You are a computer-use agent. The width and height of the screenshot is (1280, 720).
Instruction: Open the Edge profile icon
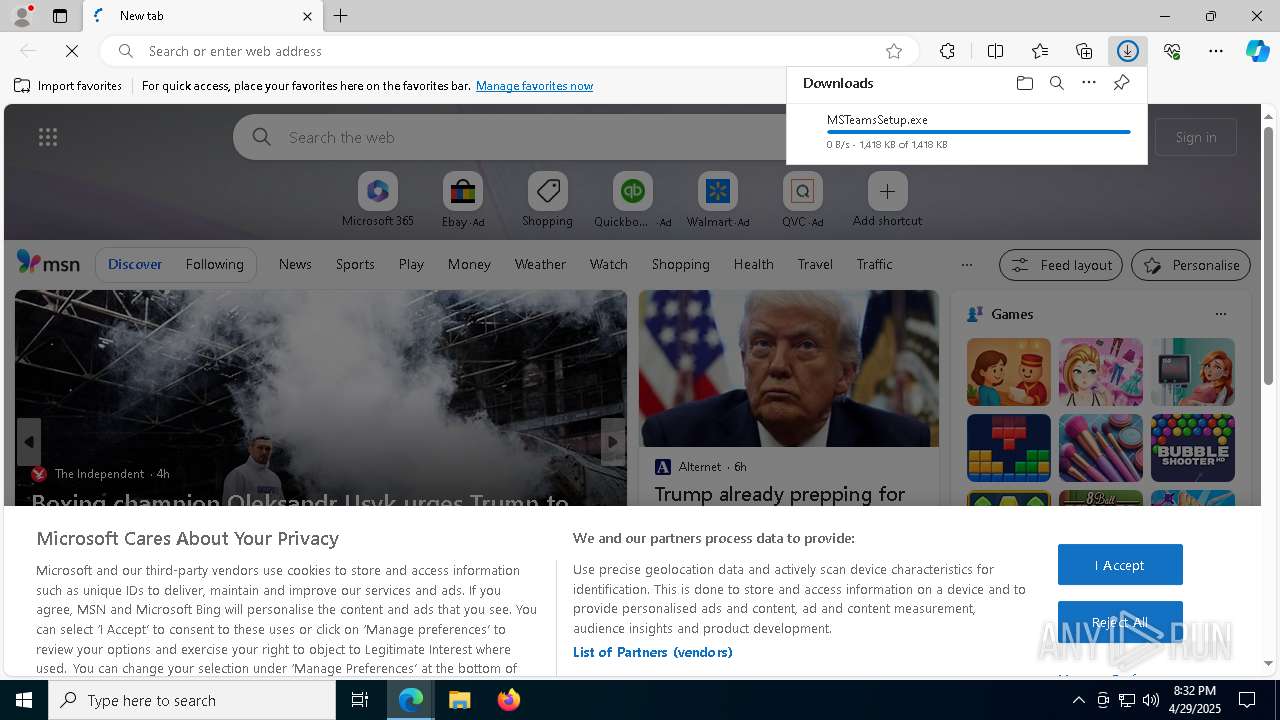21,16
